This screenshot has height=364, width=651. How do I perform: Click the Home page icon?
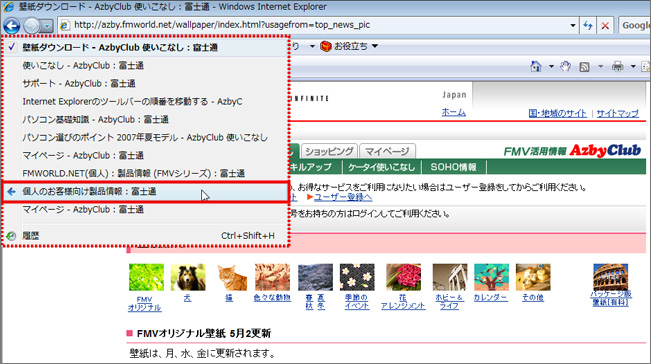tap(536, 66)
